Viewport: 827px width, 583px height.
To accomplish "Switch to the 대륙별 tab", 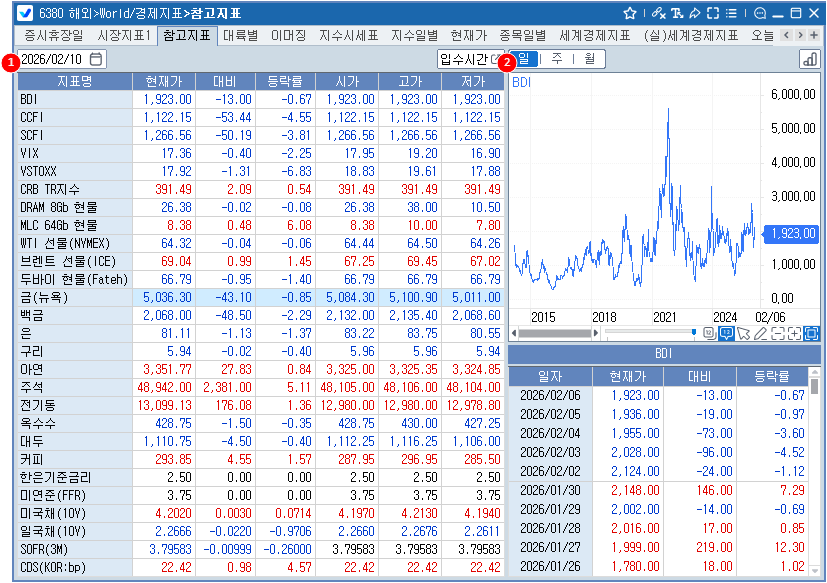I will tap(241, 35).
